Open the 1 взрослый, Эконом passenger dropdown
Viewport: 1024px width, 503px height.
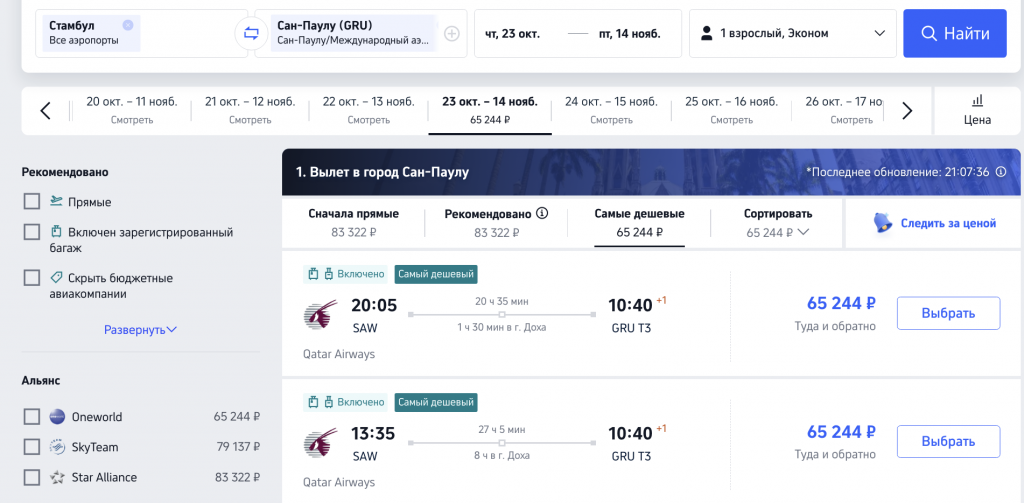click(792, 33)
